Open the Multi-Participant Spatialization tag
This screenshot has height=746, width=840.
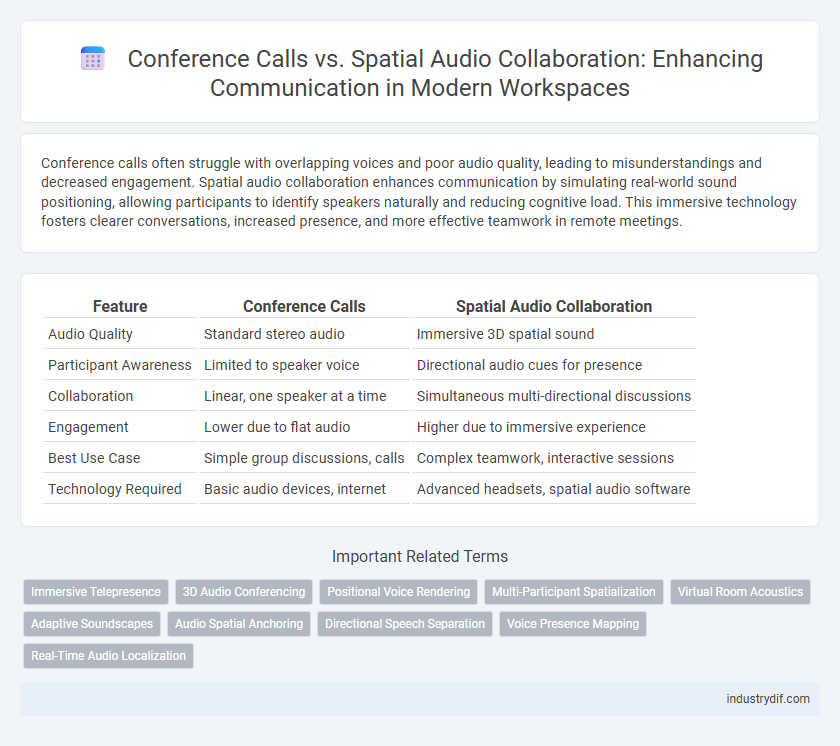[x=574, y=591]
